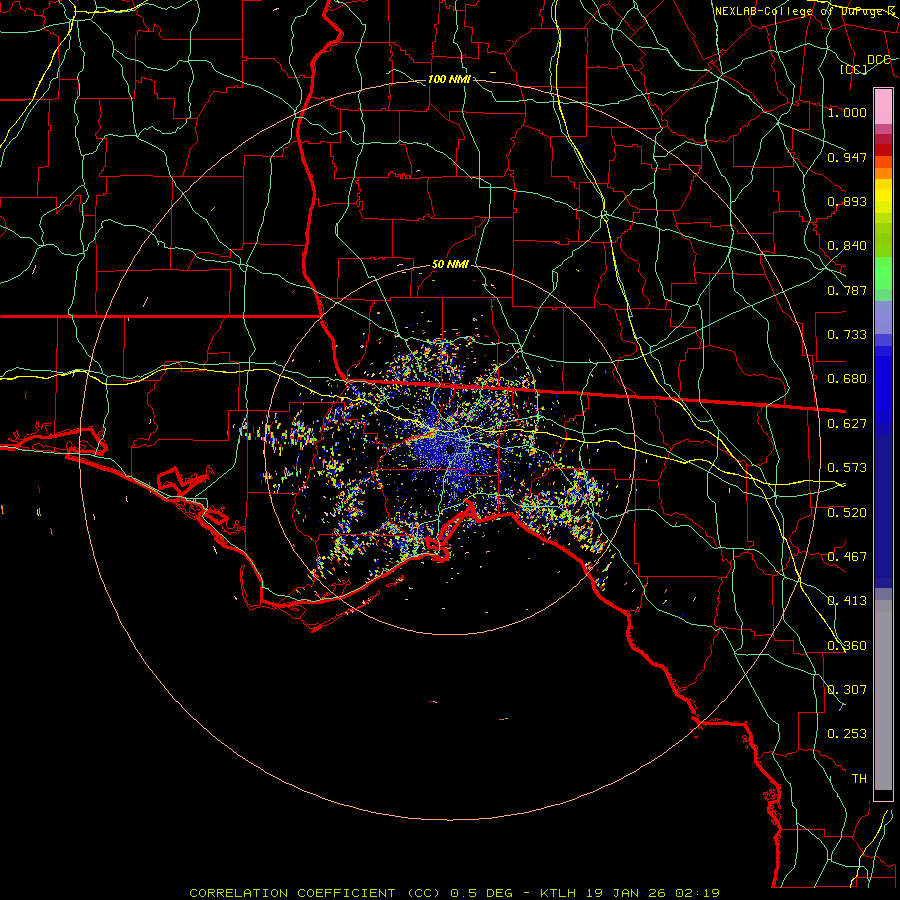The width and height of the screenshot is (900, 900).
Task: Click the 0.733 scale value
Action: 847,335
